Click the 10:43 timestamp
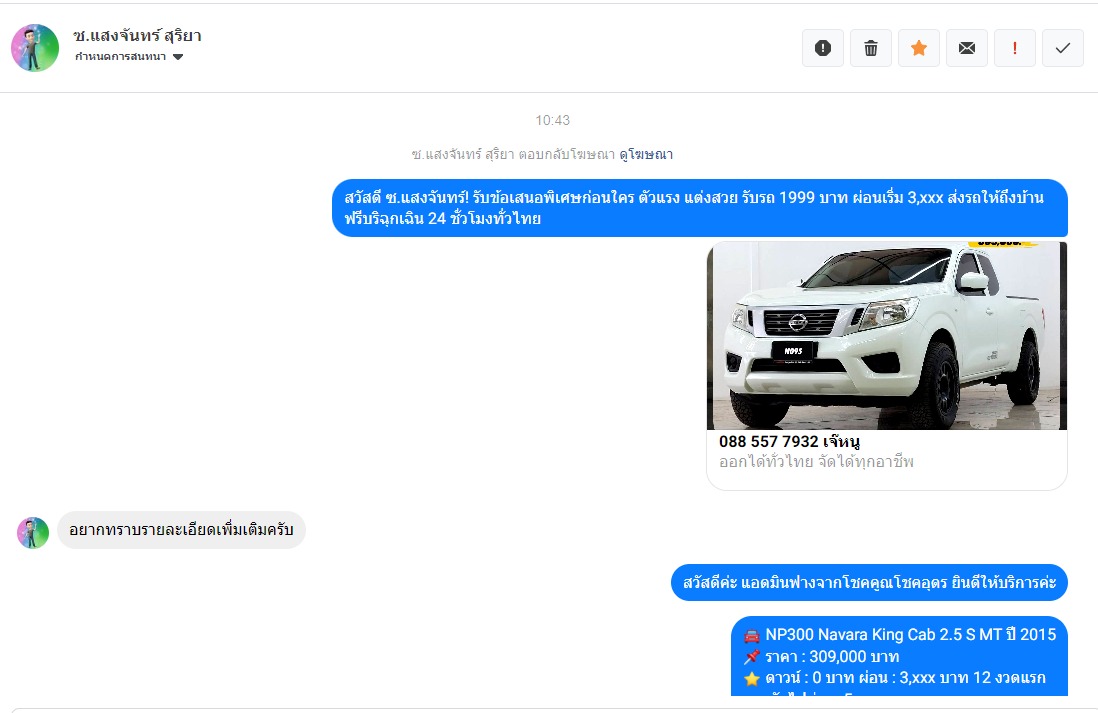 (x=553, y=120)
